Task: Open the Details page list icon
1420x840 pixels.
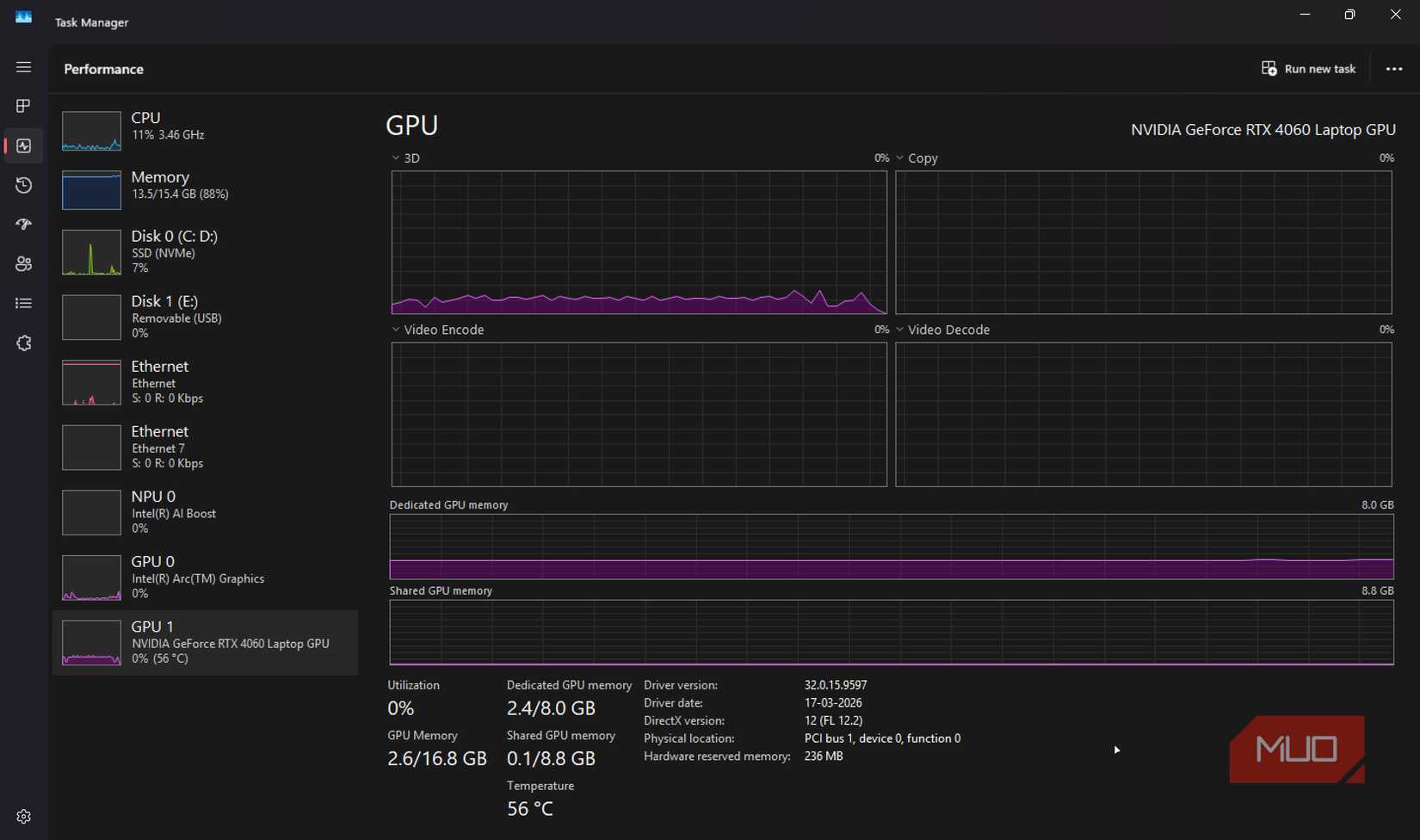Action: (x=23, y=303)
